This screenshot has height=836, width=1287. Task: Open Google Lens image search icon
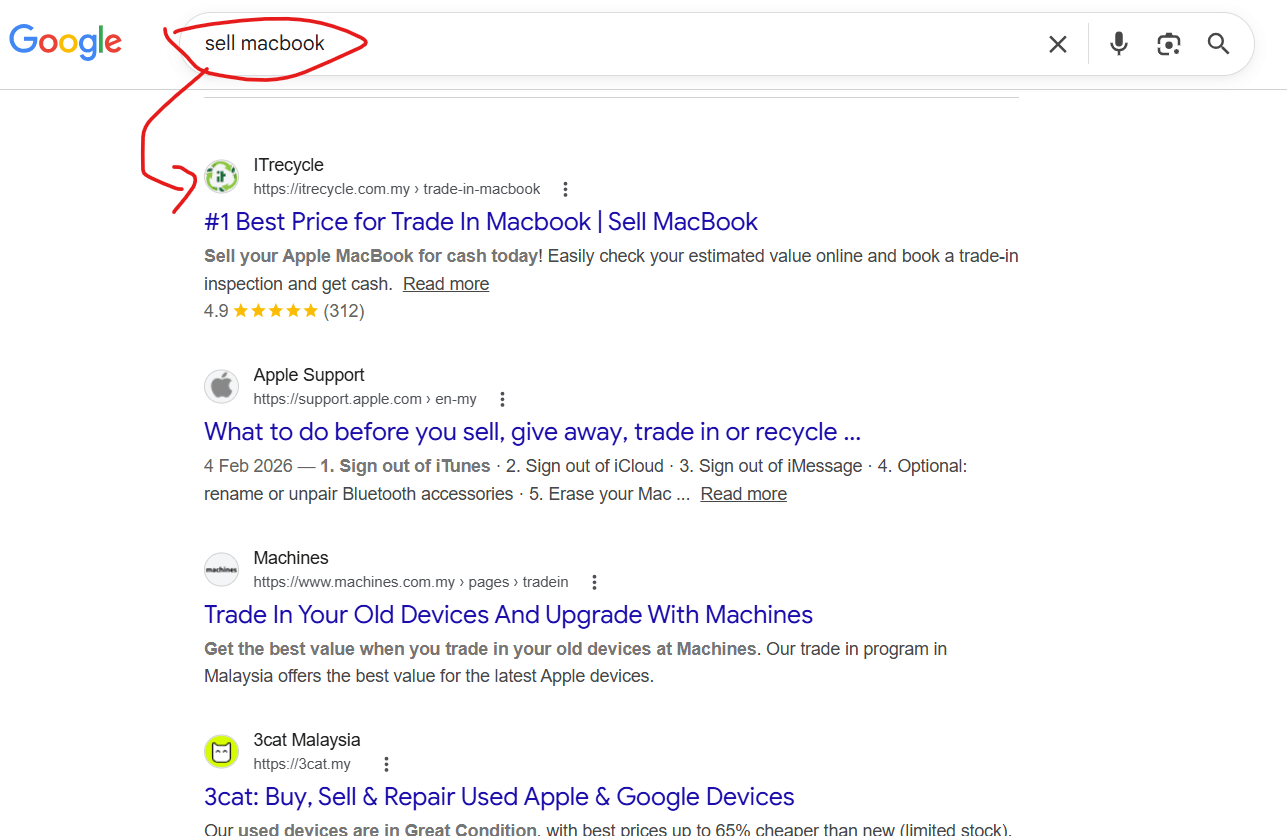1169,44
